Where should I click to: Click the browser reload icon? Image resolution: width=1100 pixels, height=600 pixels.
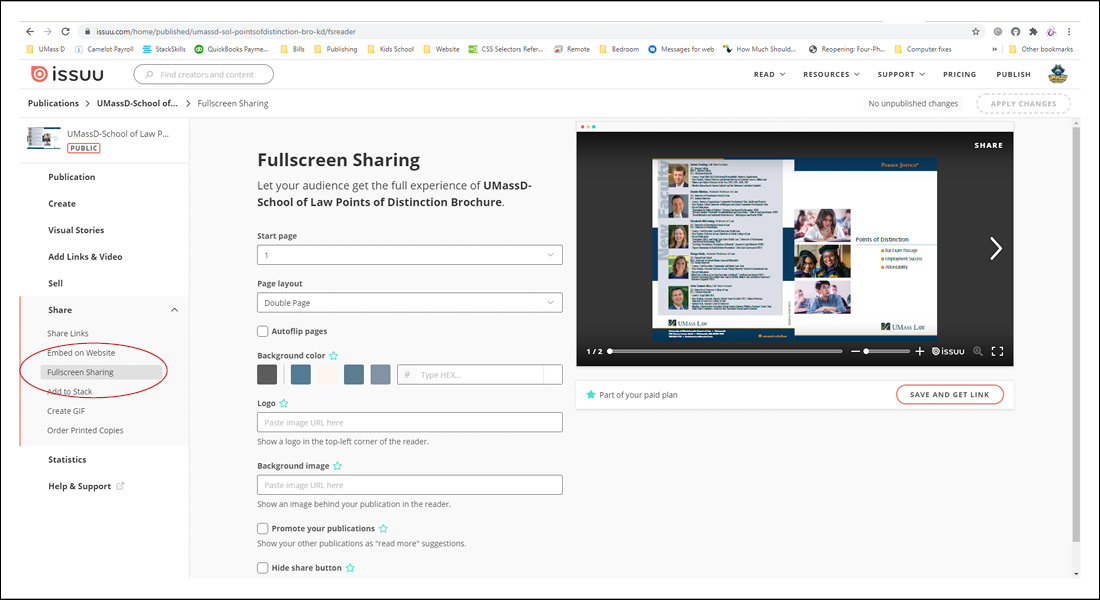(x=66, y=31)
